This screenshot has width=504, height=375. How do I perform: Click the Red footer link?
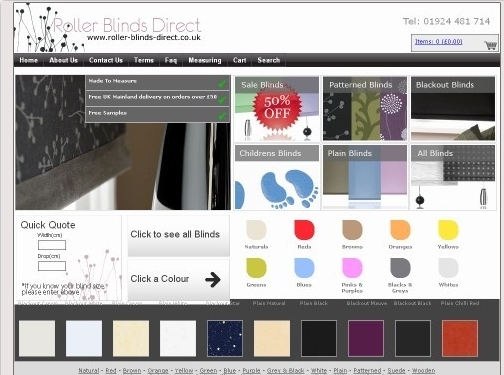(x=111, y=370)
